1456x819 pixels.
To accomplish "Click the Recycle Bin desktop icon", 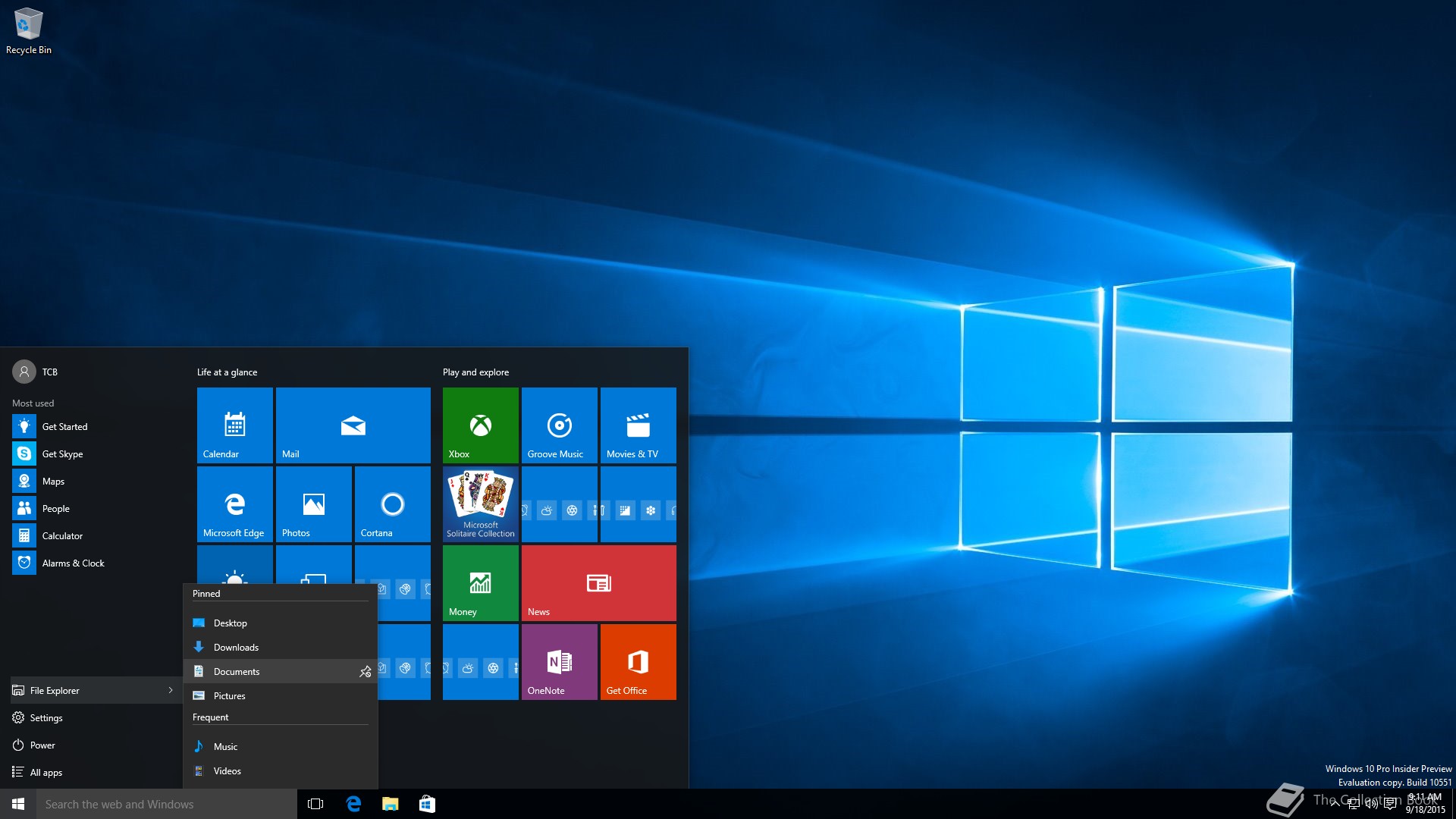I will click(29, 32).
